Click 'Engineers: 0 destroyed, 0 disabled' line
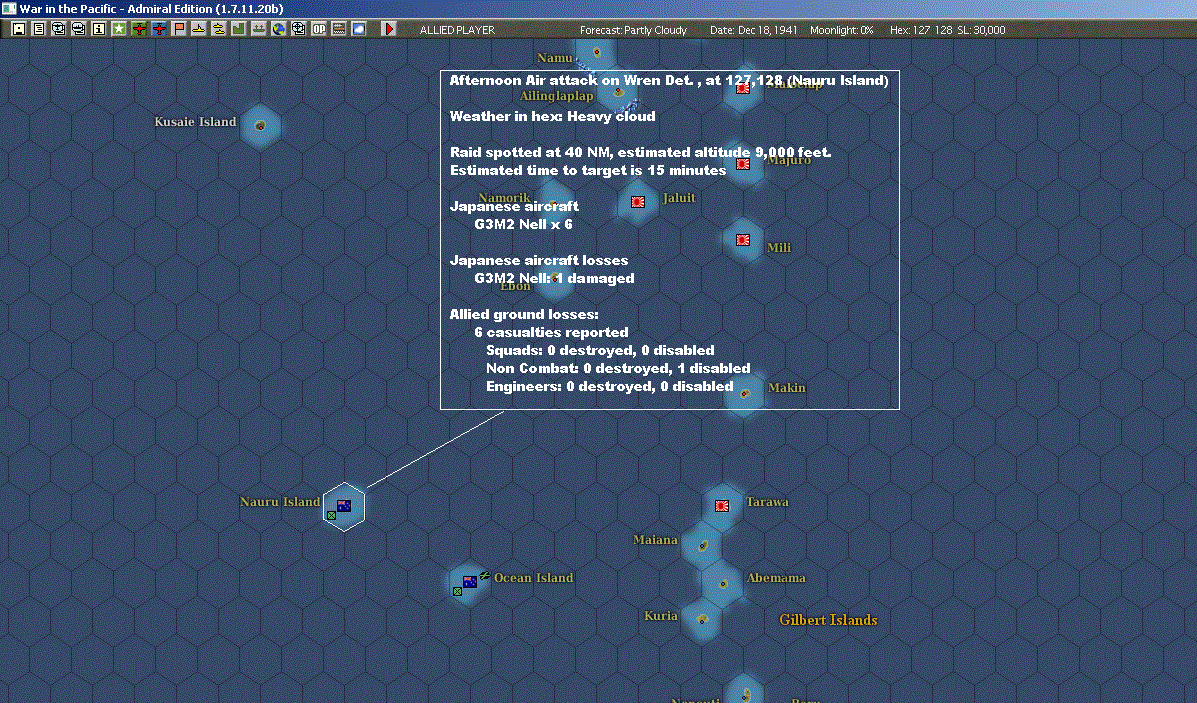This screenshot has width=1197, height=703. tap(610, 386)
